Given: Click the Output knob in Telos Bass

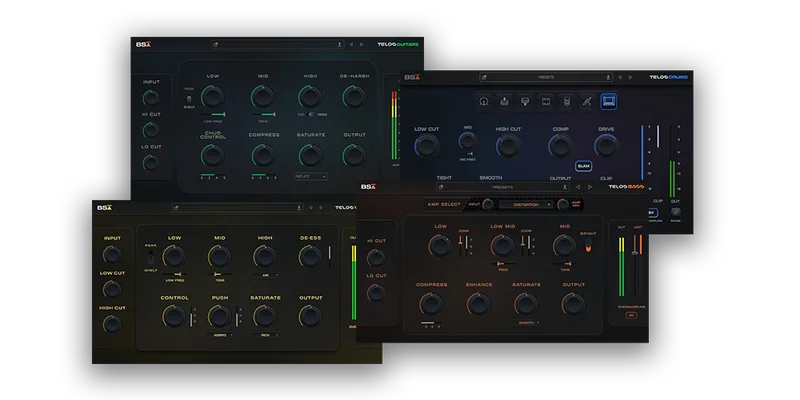Looking at the screenshot, I should point(573,304).
